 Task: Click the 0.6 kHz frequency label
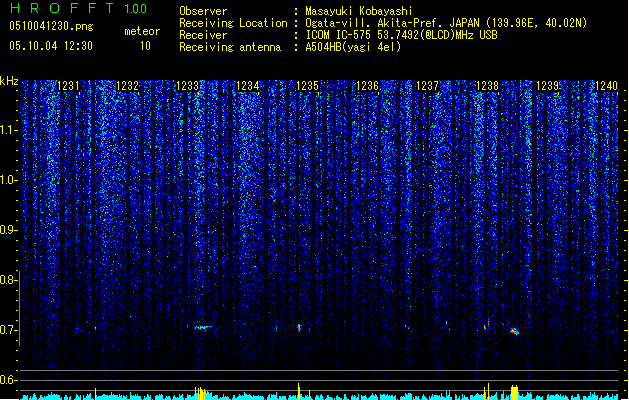pos(9,380)
